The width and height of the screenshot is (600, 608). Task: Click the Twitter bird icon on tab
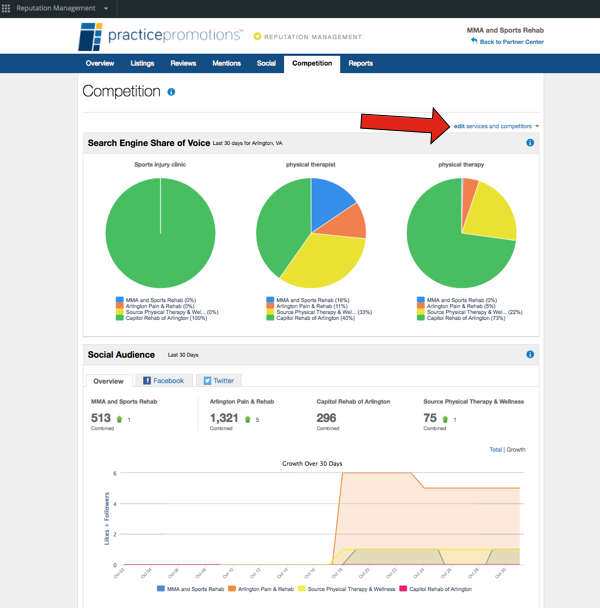pos(207,380)
